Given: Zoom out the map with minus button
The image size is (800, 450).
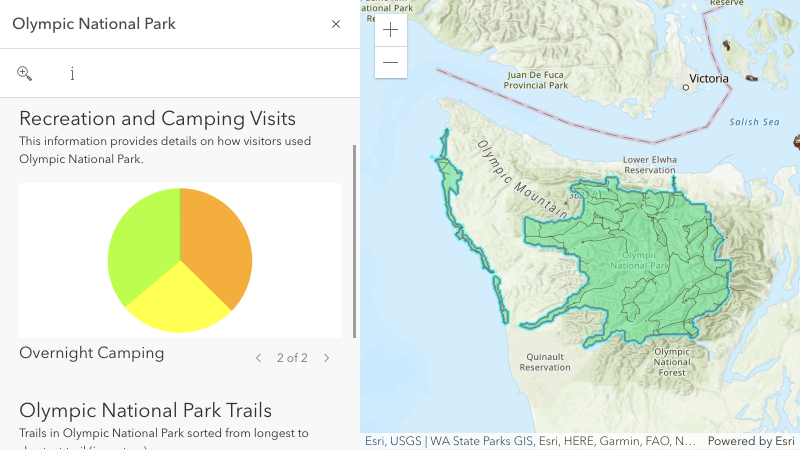Looking at the screenshot, I should pyautogui.click(x=390, y=62).
